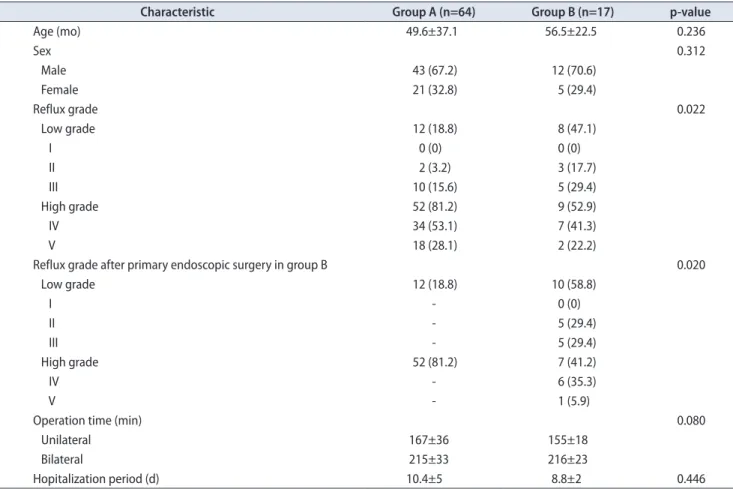This screenshot has width=733, height=489.
Task: Click the 'Female' row label
Action: 59,90
